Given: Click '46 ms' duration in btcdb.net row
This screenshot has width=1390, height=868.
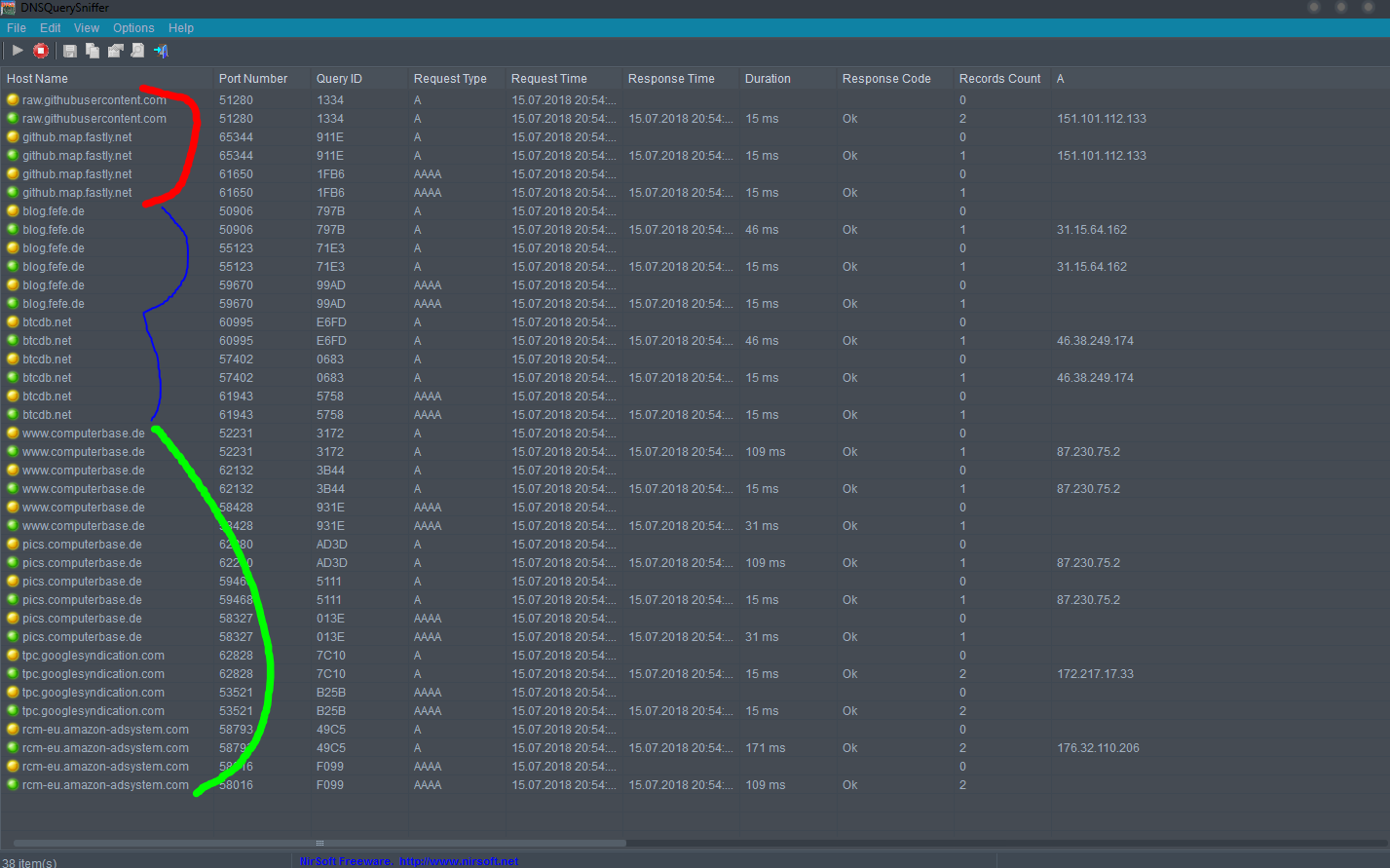Looking at the screenshot, I should 762,340.
